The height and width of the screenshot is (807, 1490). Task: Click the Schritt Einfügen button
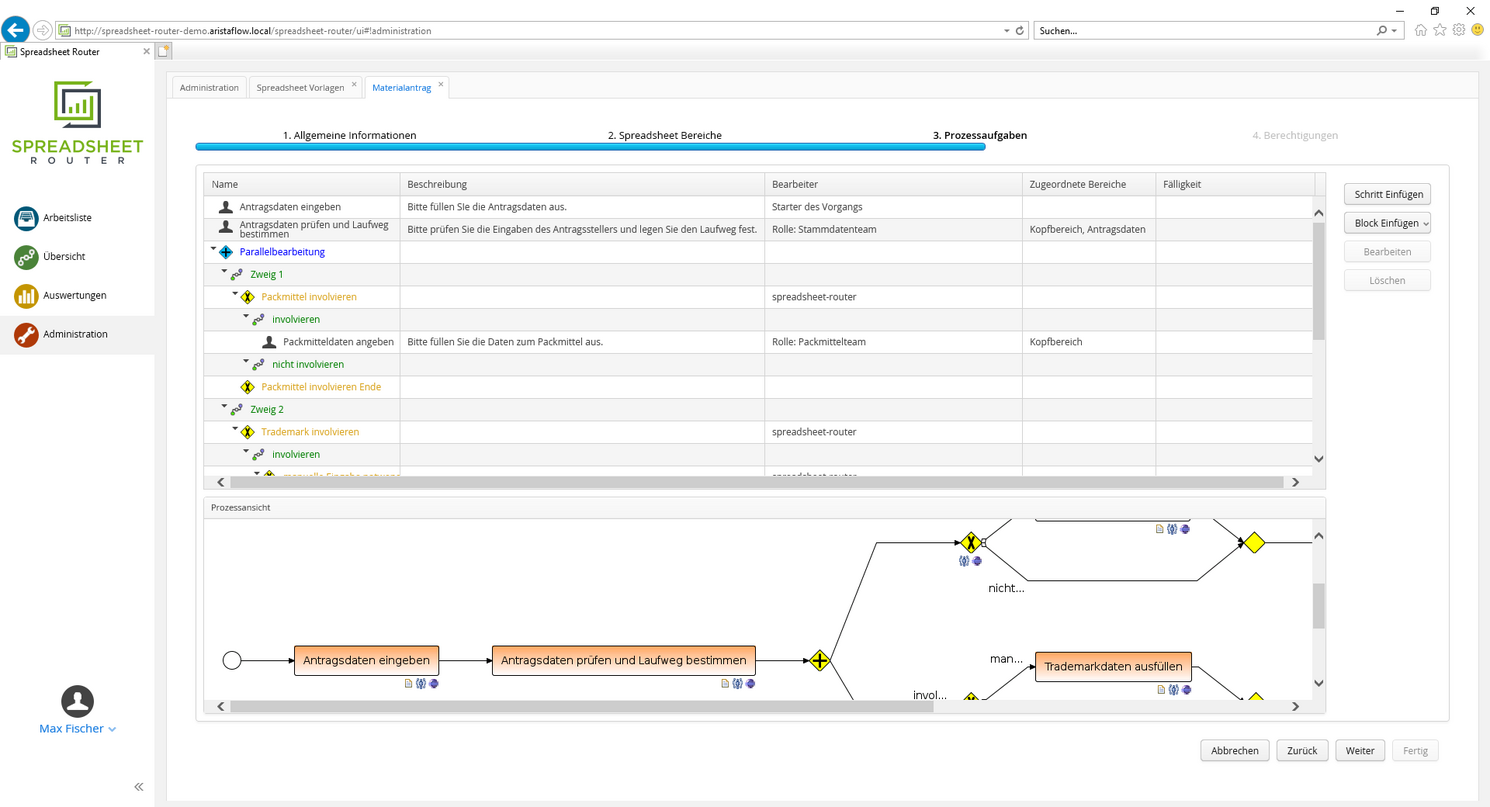(1387, 194)
